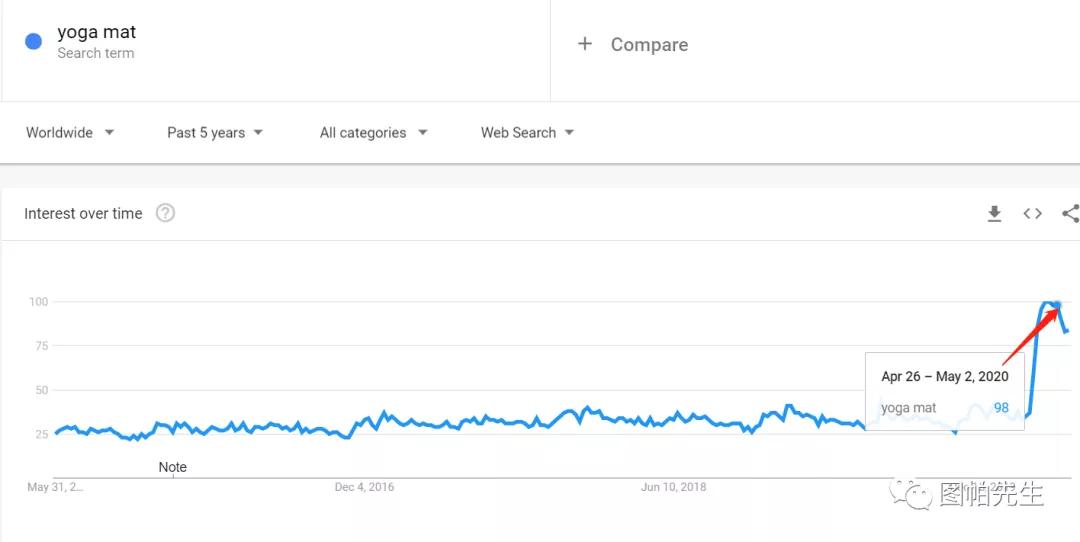Image resolution: width=1080 pixels, height=542 pixels.
Task: Expand the All categories dropdown
Action: pos(373,133)
